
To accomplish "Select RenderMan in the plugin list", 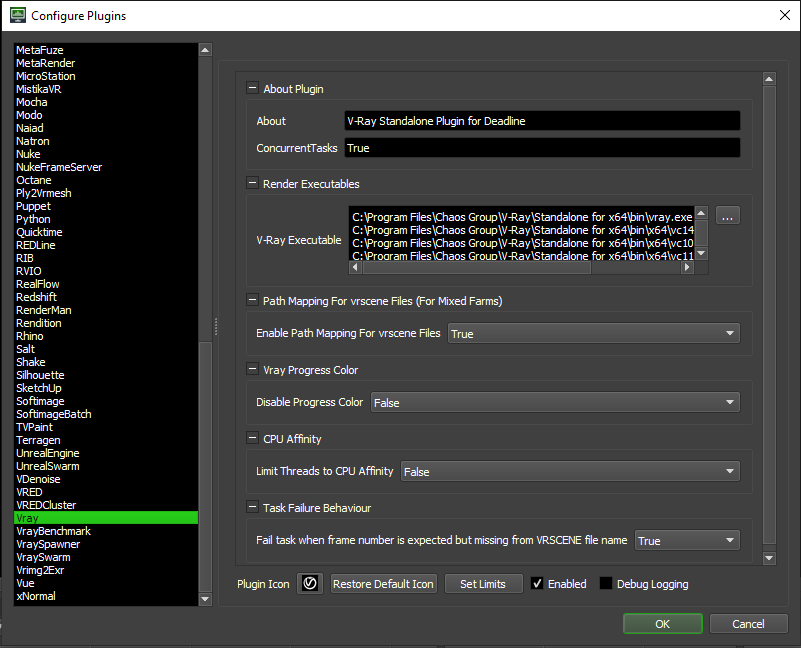I will pyautogui.click(x=106, y=310).
